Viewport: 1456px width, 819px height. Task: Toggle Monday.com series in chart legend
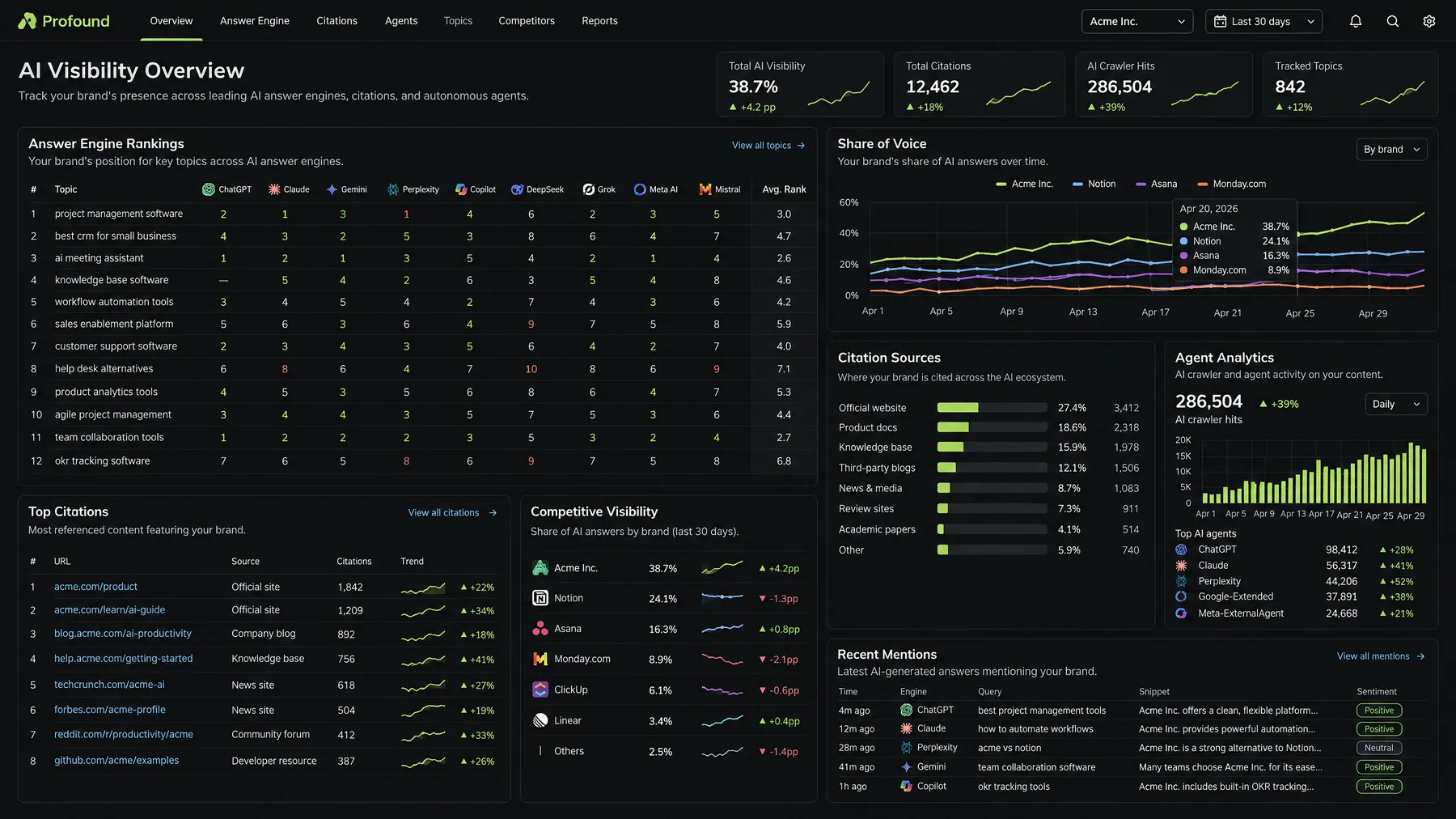pos(1232,184)
